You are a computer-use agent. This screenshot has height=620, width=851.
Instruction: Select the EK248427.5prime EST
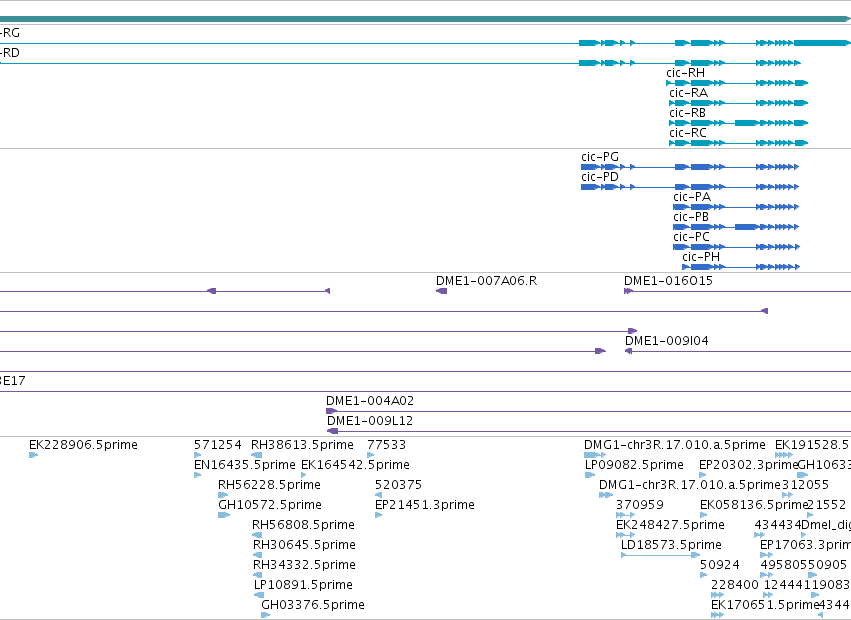coord(625,535)
